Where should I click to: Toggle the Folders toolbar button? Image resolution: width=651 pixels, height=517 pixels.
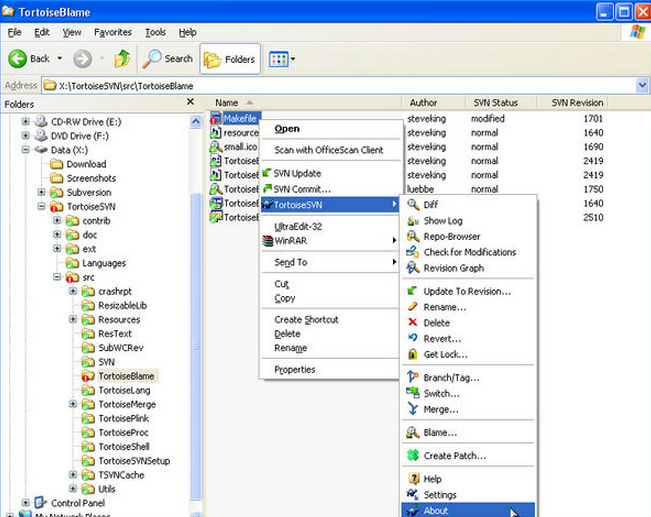(228, 59)
